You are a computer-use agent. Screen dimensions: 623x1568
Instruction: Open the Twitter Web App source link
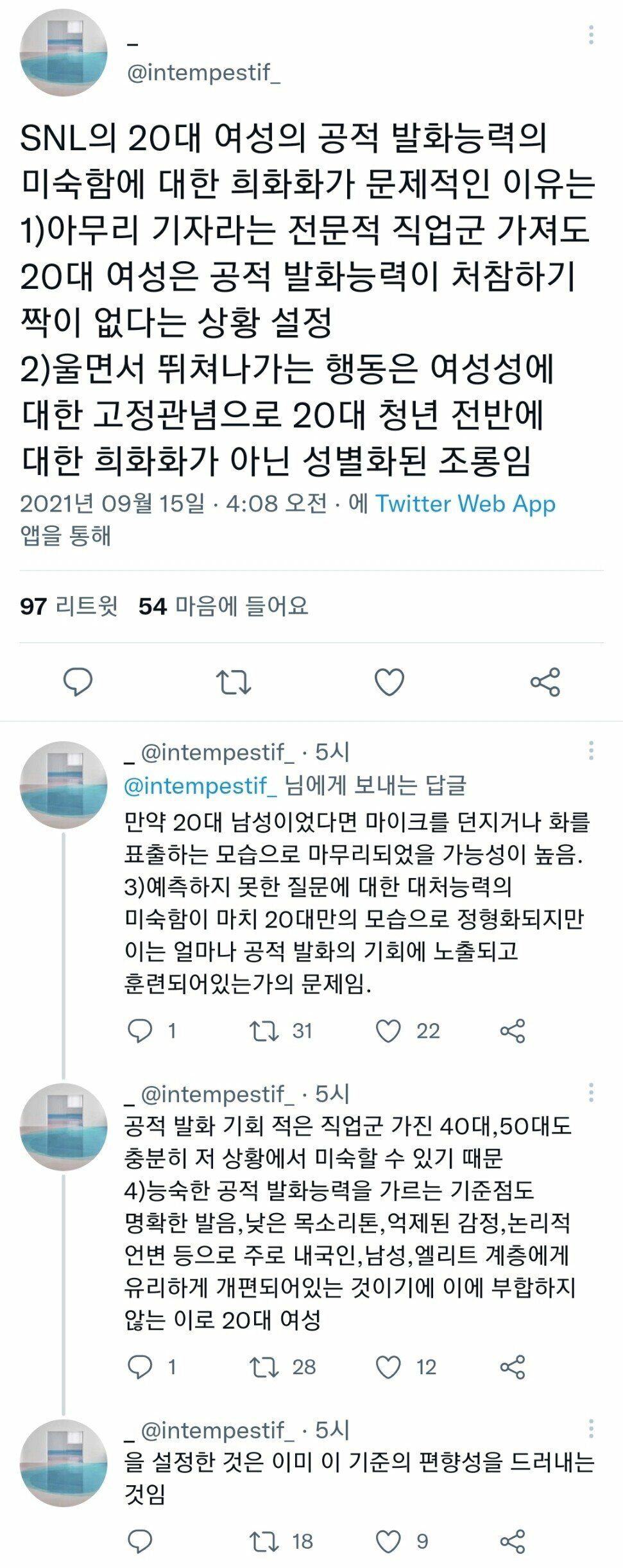click(465, 504)
